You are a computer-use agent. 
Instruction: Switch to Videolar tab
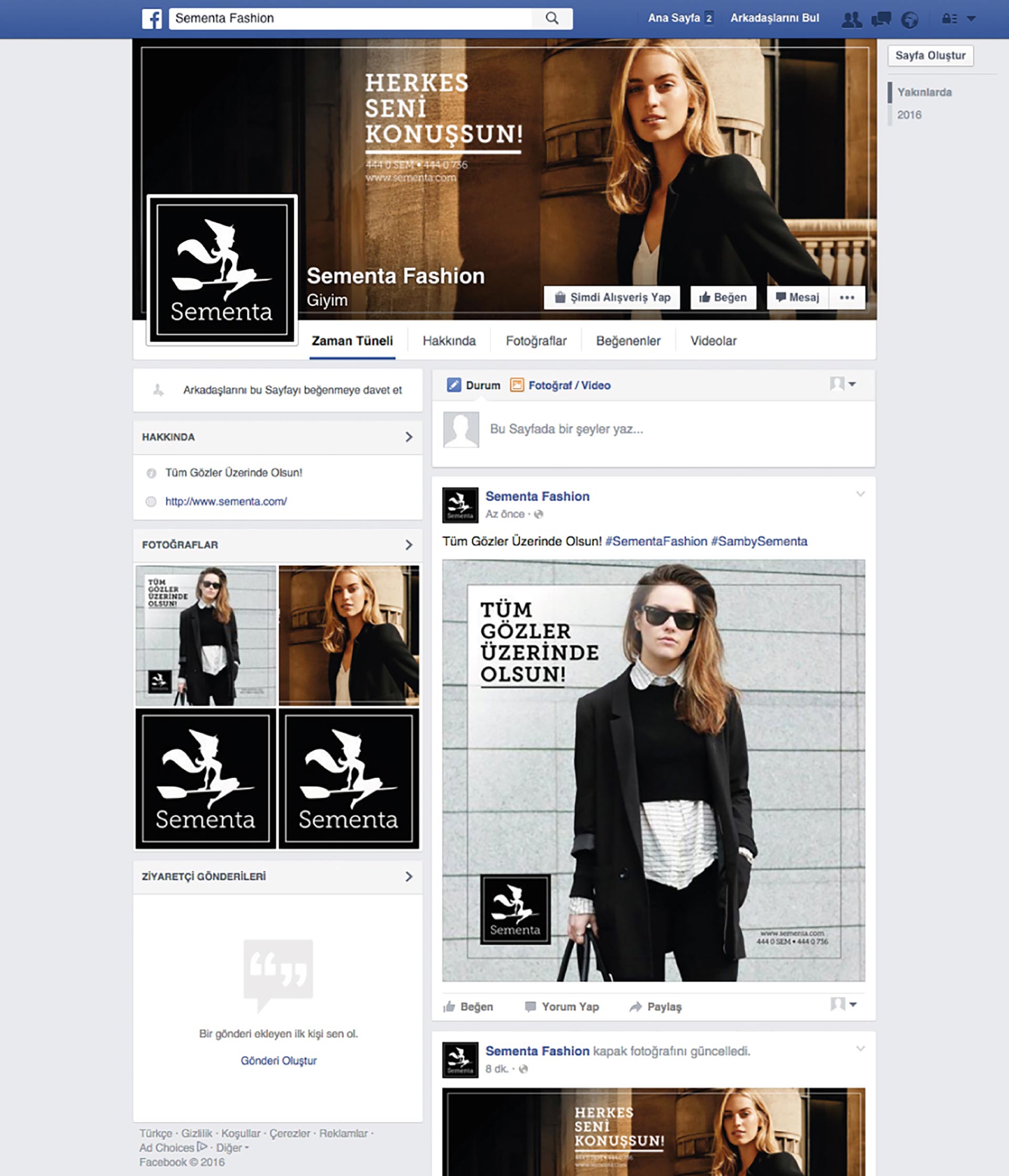(713, 341)
